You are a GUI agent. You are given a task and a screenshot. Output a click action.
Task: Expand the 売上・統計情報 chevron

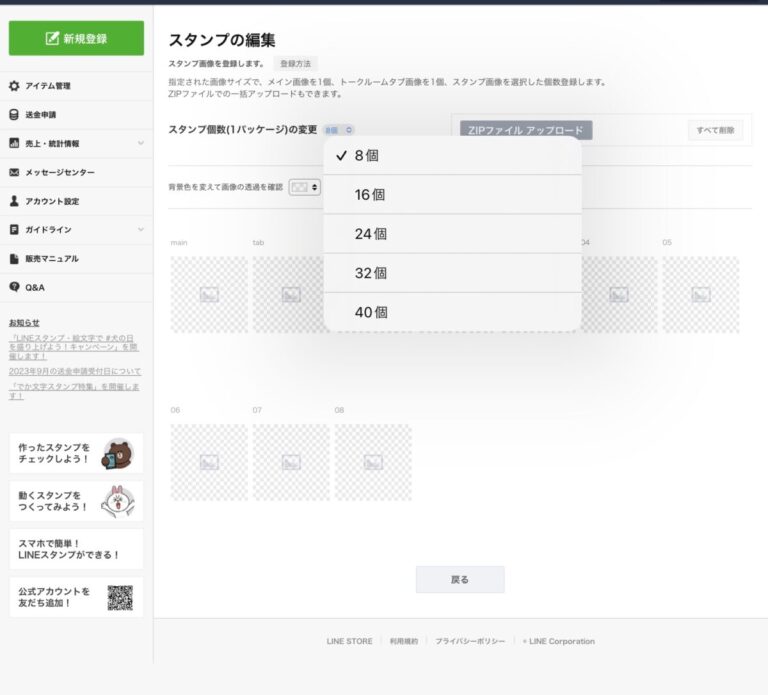pyautogui.click(x=140, y=143)
